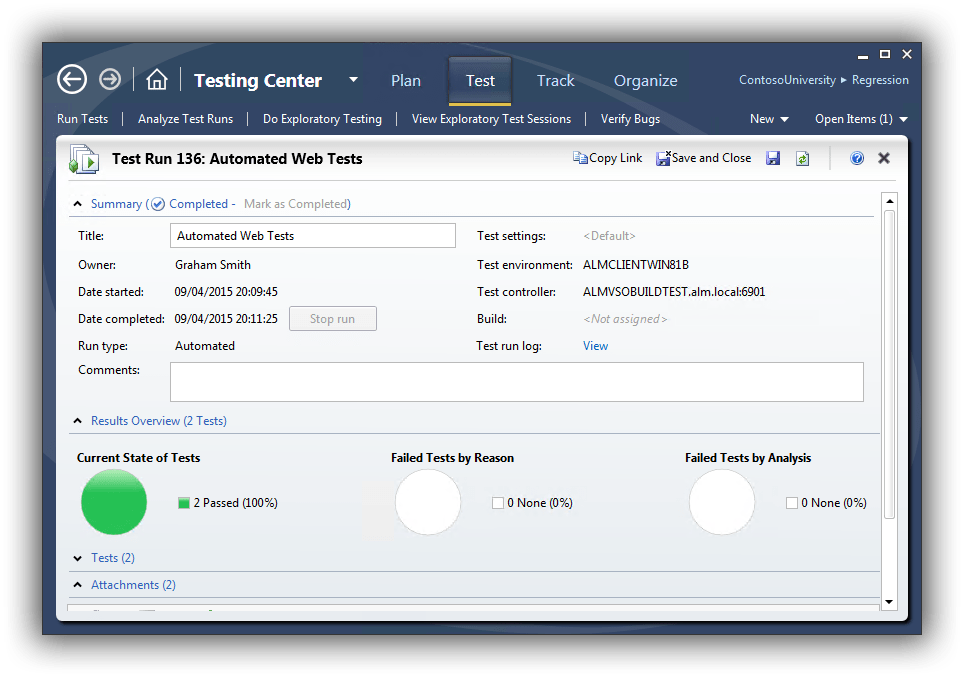Image resolution: width=964 pixels, height=677 pixels.
Task: Click the ContosoUniversity project link
Action: tap(787, 80)
